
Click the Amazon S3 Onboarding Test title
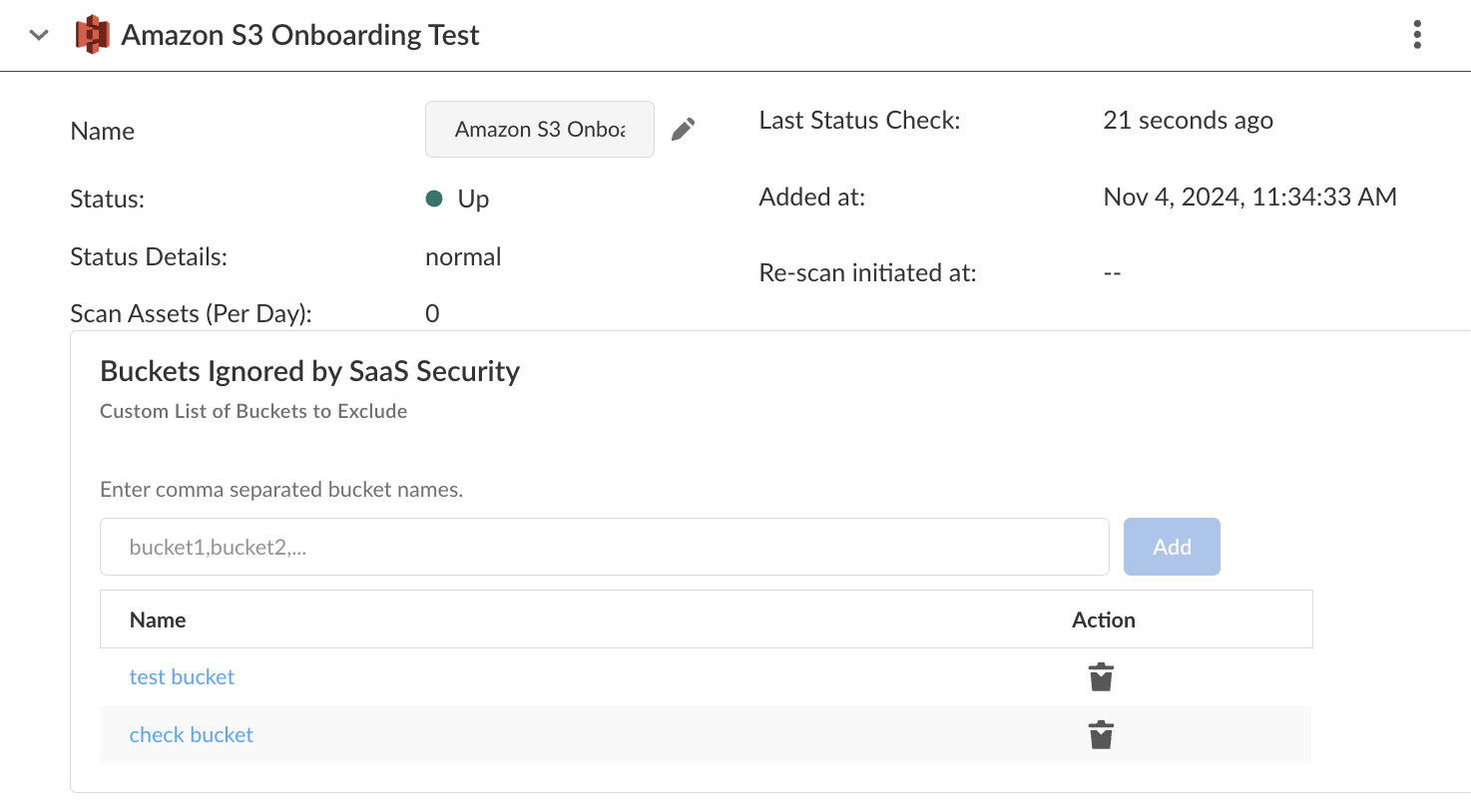click(300, 36)
